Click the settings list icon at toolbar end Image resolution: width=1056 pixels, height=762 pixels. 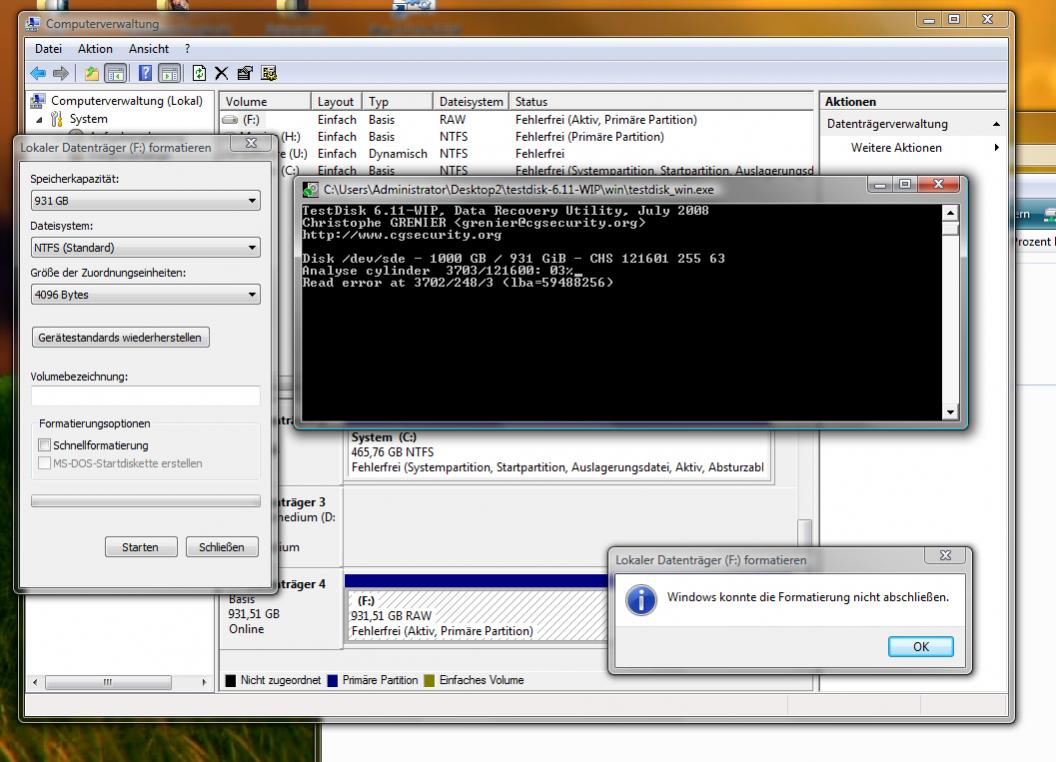coord(269,73)
